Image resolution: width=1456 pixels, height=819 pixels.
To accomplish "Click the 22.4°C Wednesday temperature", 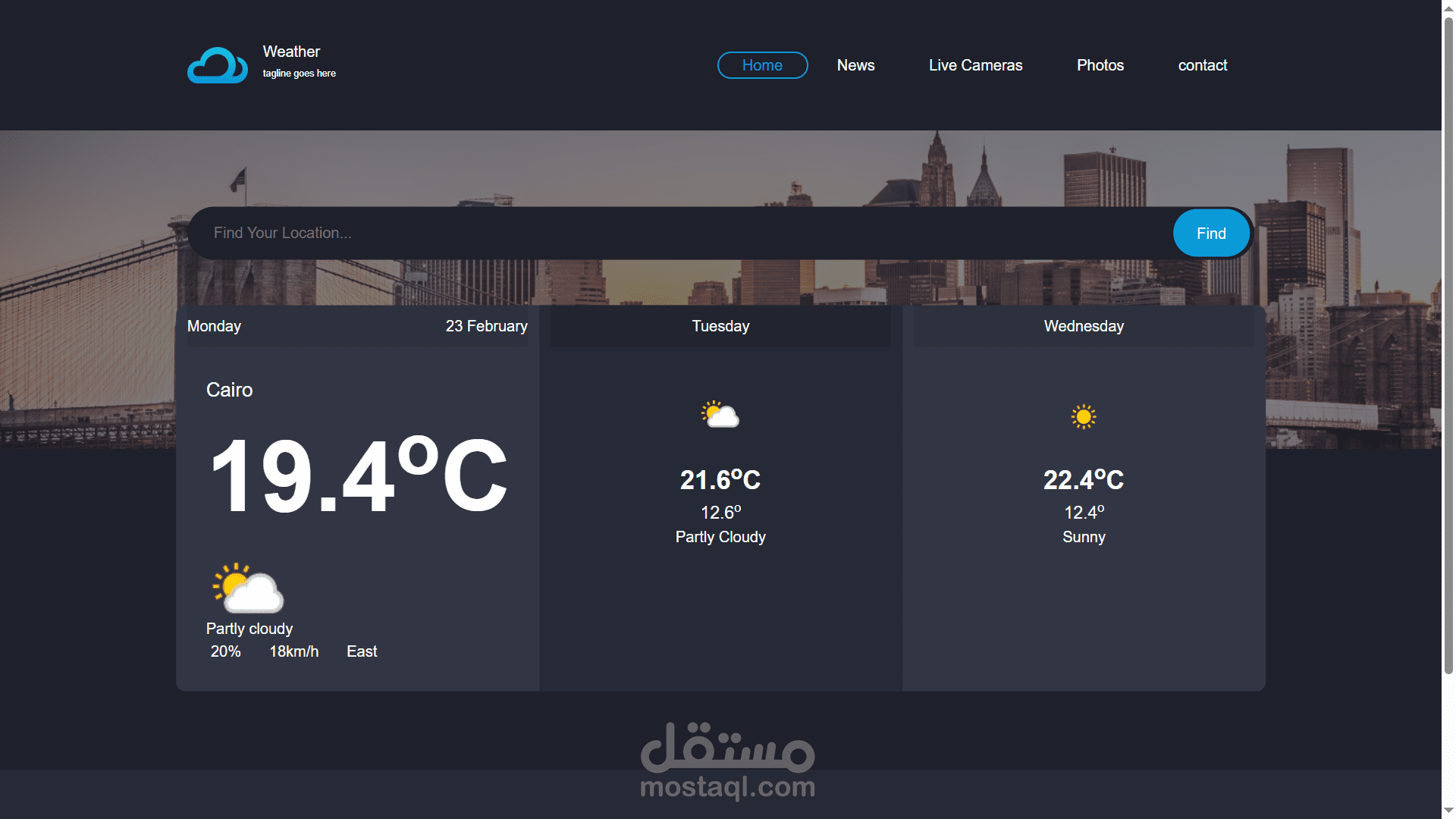I will [1084, 479].
